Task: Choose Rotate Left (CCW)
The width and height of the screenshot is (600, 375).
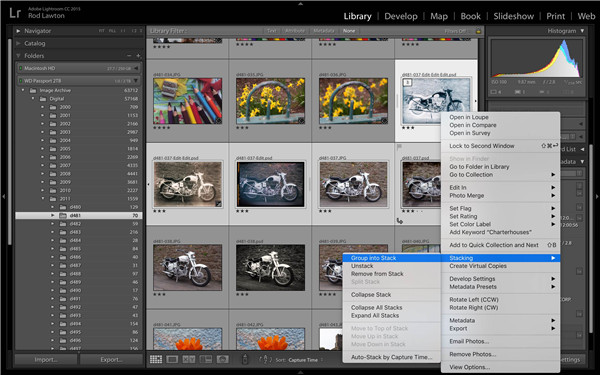Action: [501, 300]
